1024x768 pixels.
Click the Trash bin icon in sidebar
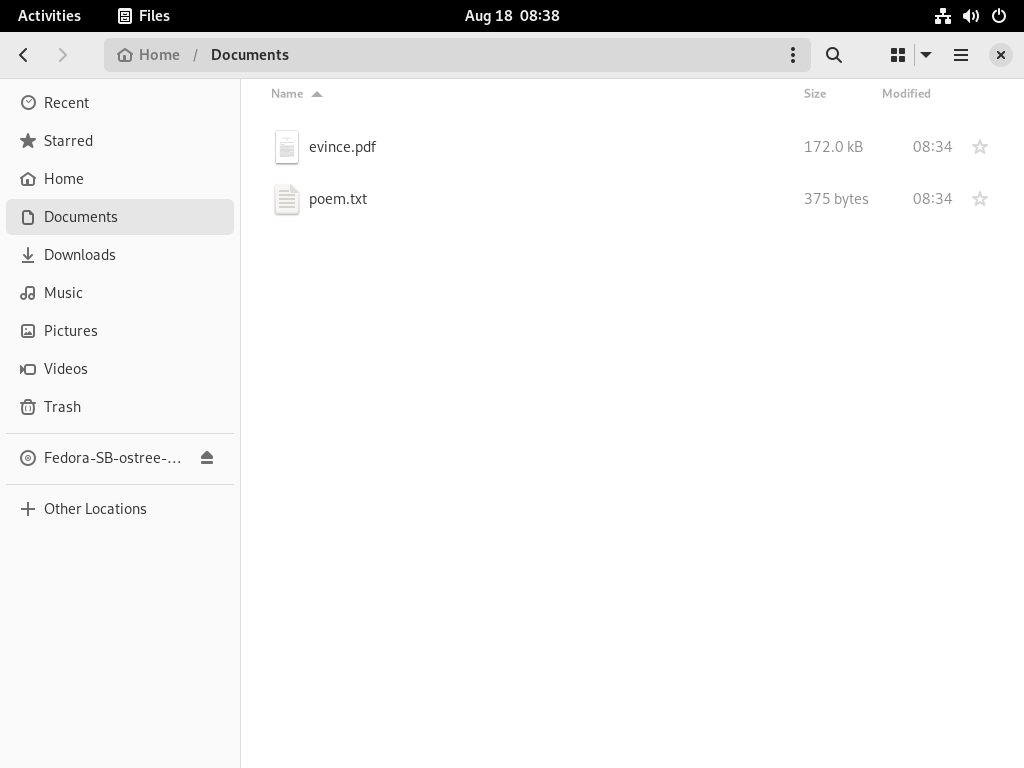pos(28,407)
